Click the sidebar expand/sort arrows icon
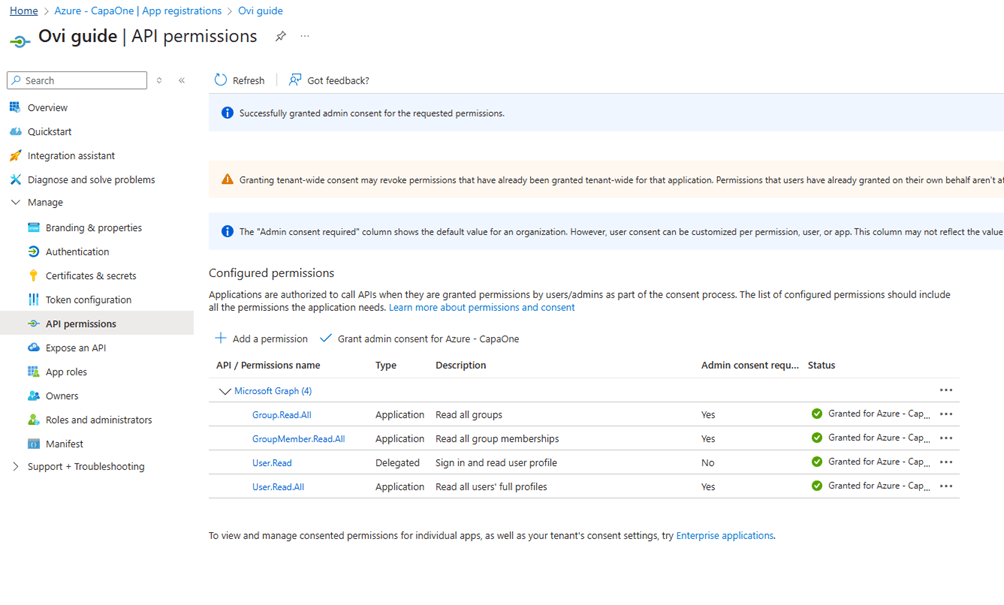This screenshot has height=605, width=1004. 159,81
